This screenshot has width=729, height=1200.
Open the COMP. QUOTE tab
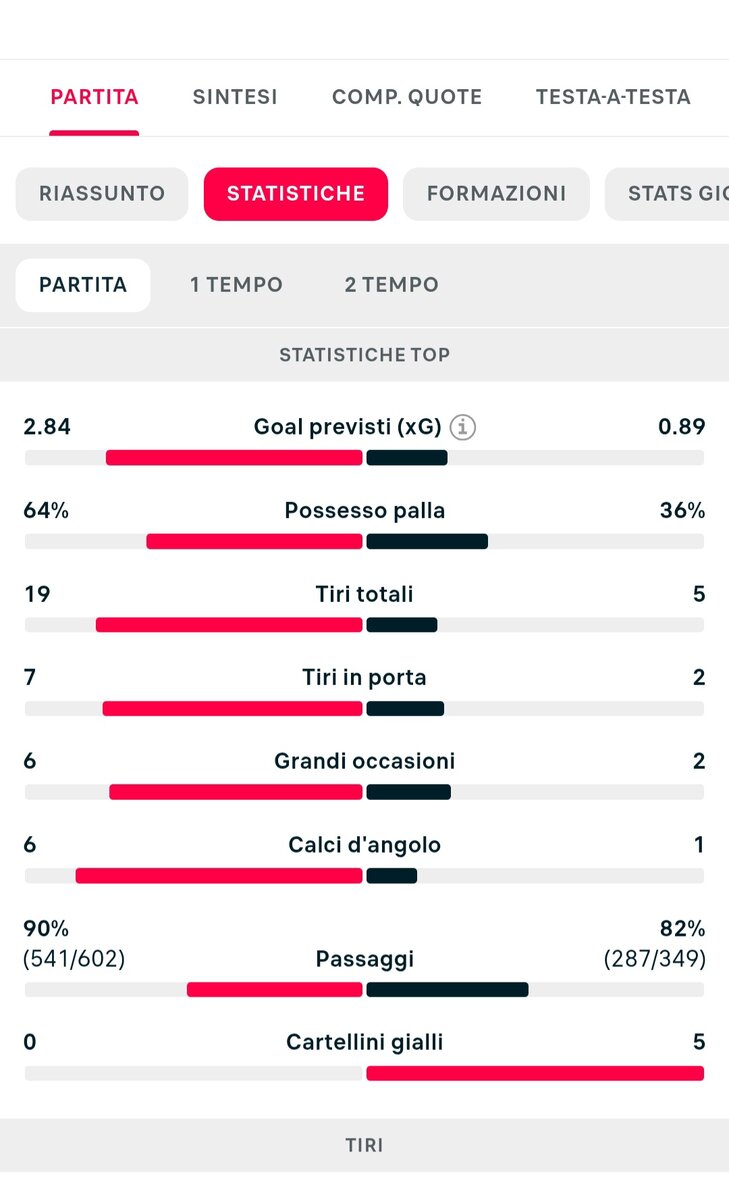point(407,97)
